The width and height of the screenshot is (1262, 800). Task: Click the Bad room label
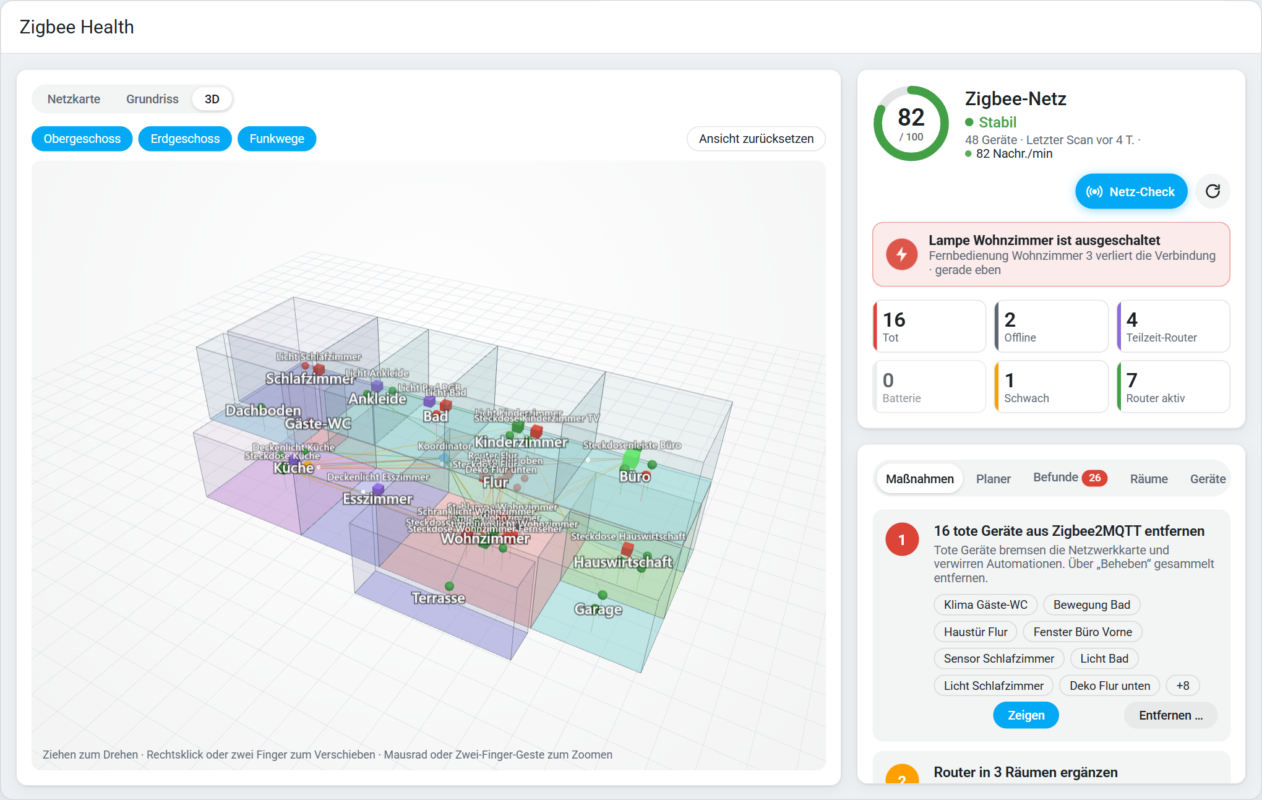435,416
